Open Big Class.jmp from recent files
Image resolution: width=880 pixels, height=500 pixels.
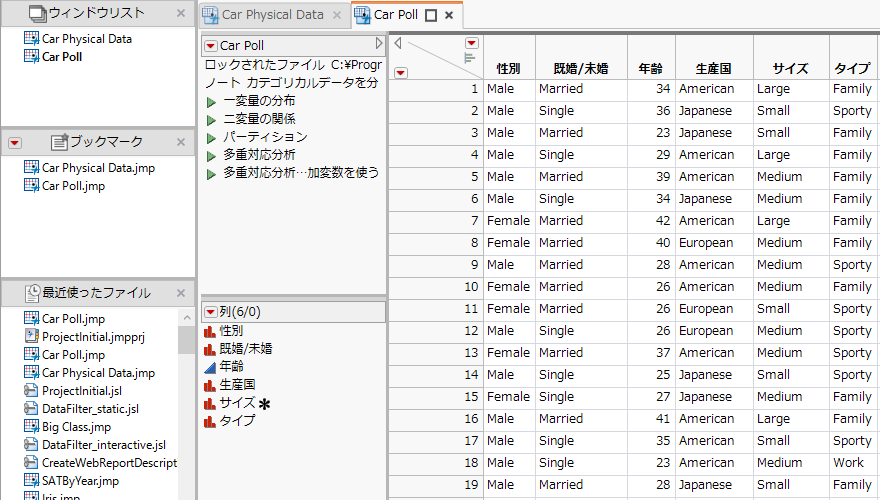pyautogui.click(x=76, y=427)
